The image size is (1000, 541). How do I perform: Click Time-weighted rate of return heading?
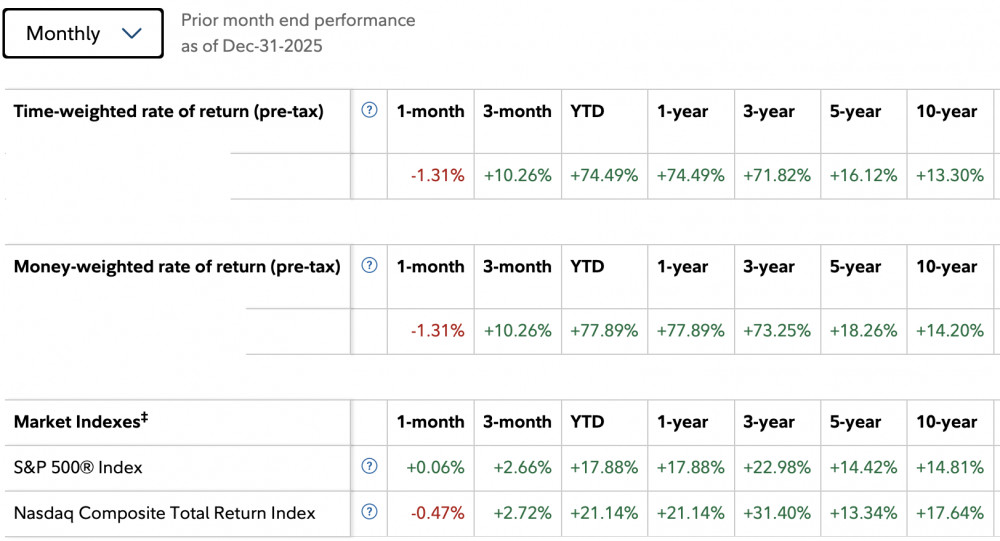tap(168, 111)
